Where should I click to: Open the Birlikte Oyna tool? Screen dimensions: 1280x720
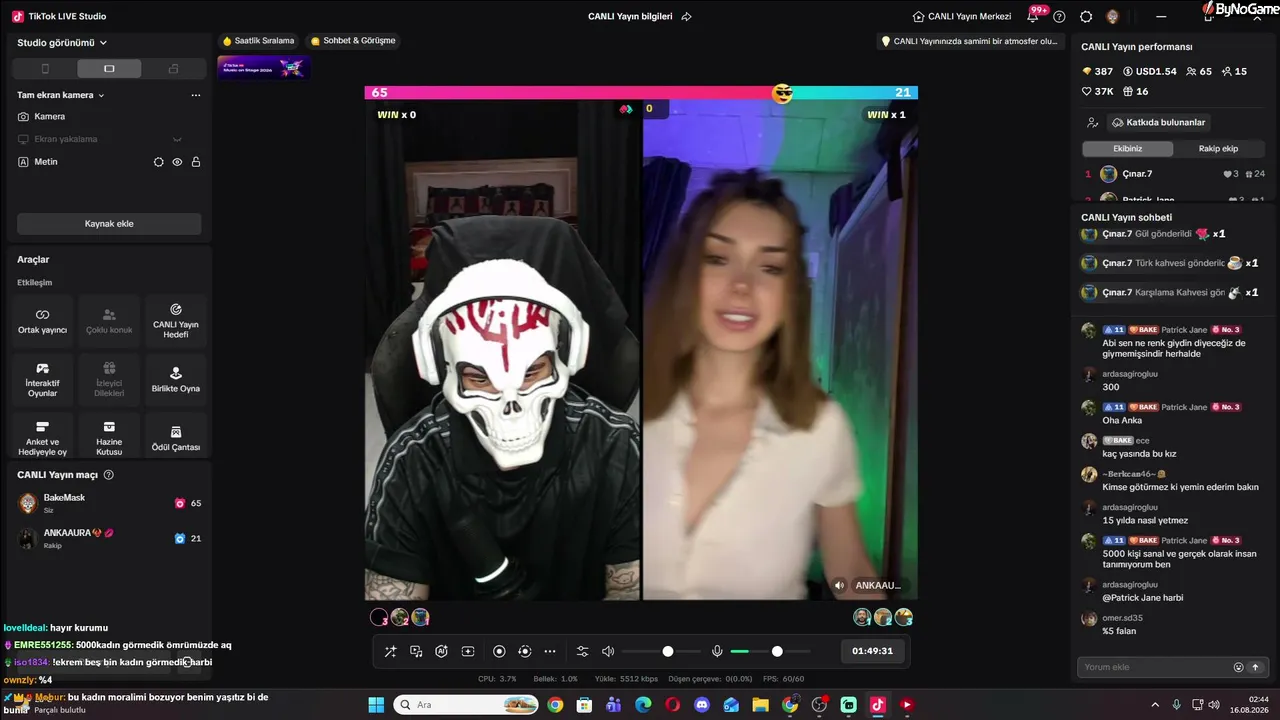(x=176, y=380)
